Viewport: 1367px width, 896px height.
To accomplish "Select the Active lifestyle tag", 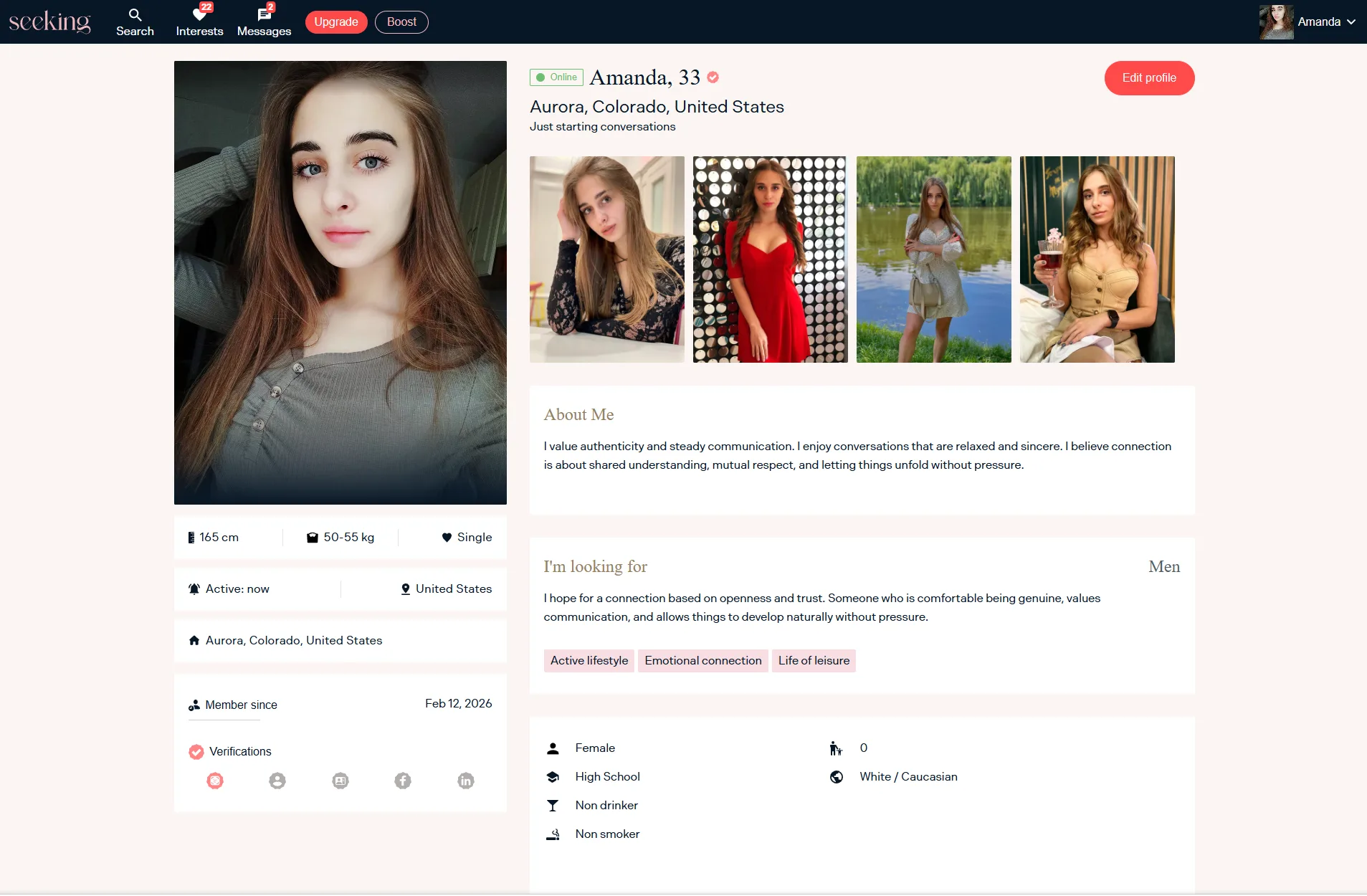I will (589, 661).
